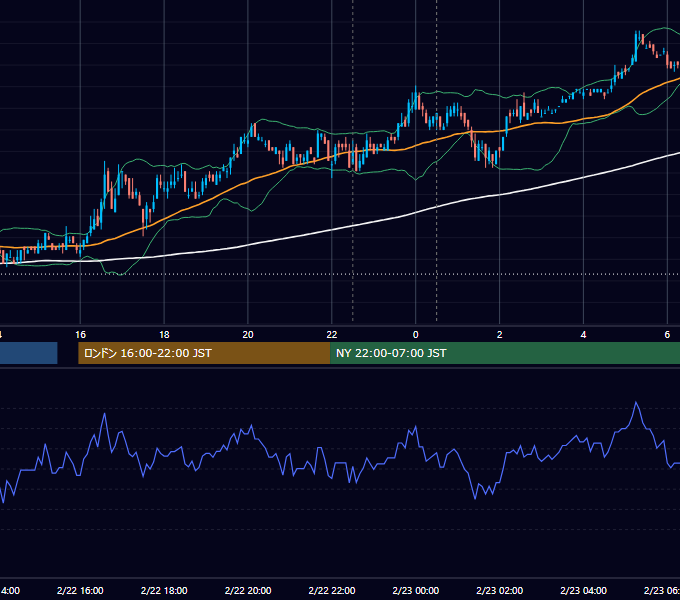This screenshot has width=680, height=600.
Task: Click the hour label 20 on the time axis
Action: pyautogui.click(x=248, y=335)
